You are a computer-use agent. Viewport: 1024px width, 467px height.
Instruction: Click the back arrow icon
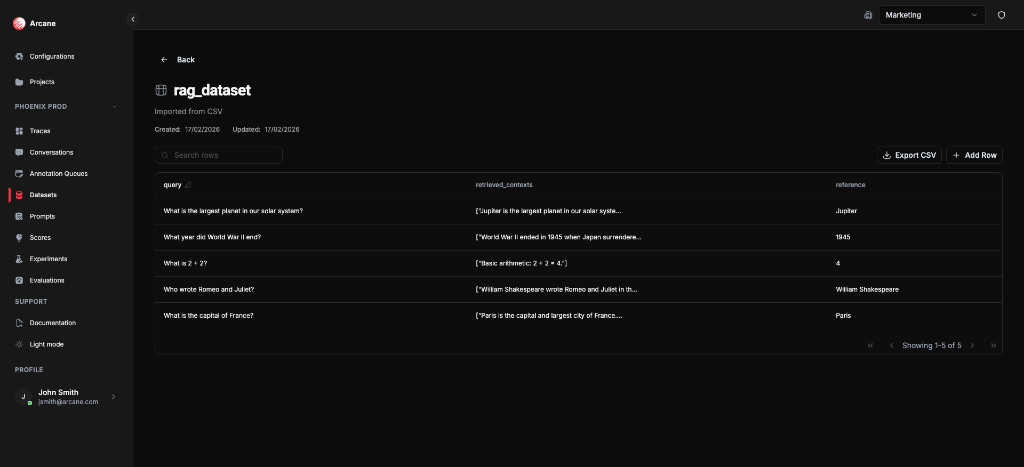click(x=164, y=59)
